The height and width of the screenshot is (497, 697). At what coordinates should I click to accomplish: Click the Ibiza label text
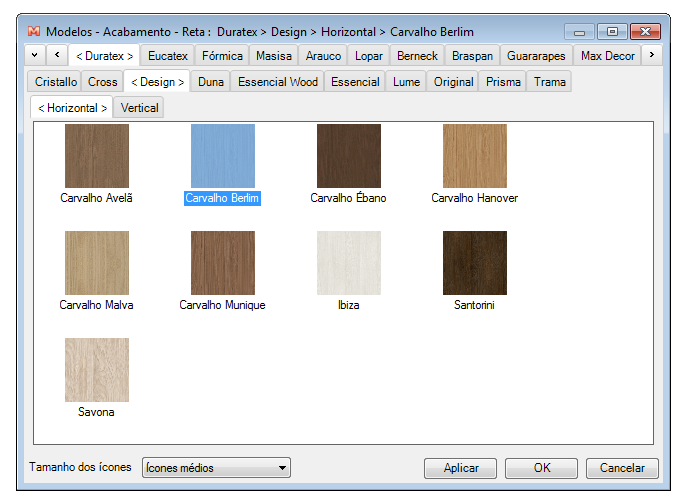[x=348, y=305]
